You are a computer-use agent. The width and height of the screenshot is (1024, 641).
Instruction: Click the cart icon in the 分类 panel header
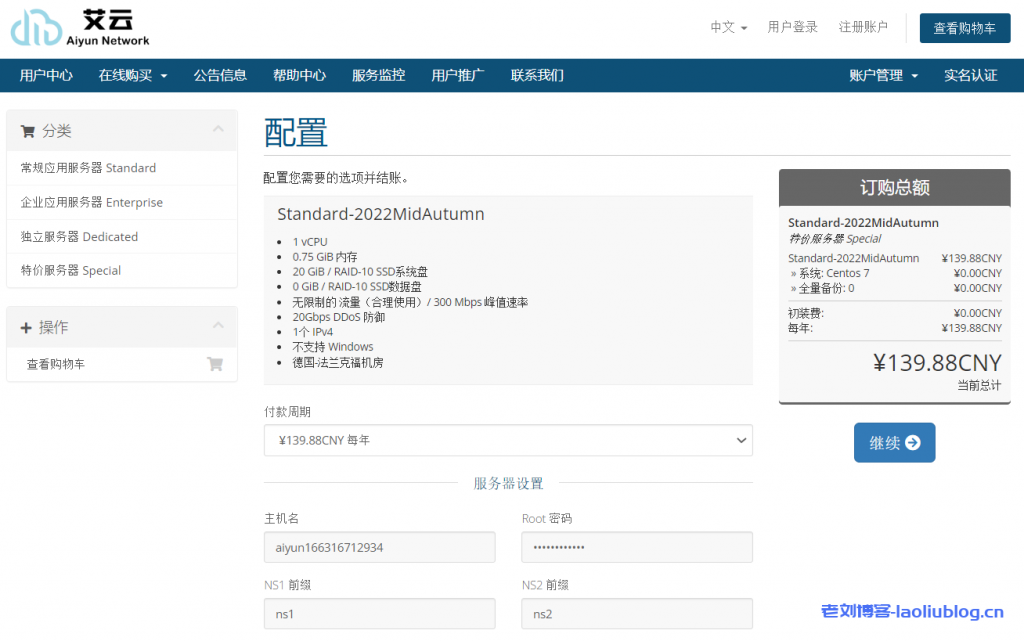(28, 130)
